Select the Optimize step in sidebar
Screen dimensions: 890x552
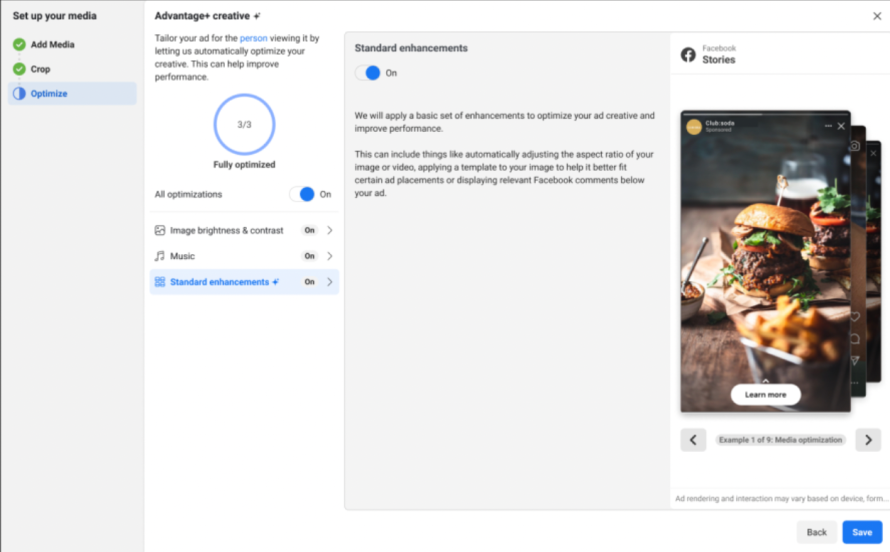pyautogui.click(x=49, y=94)
